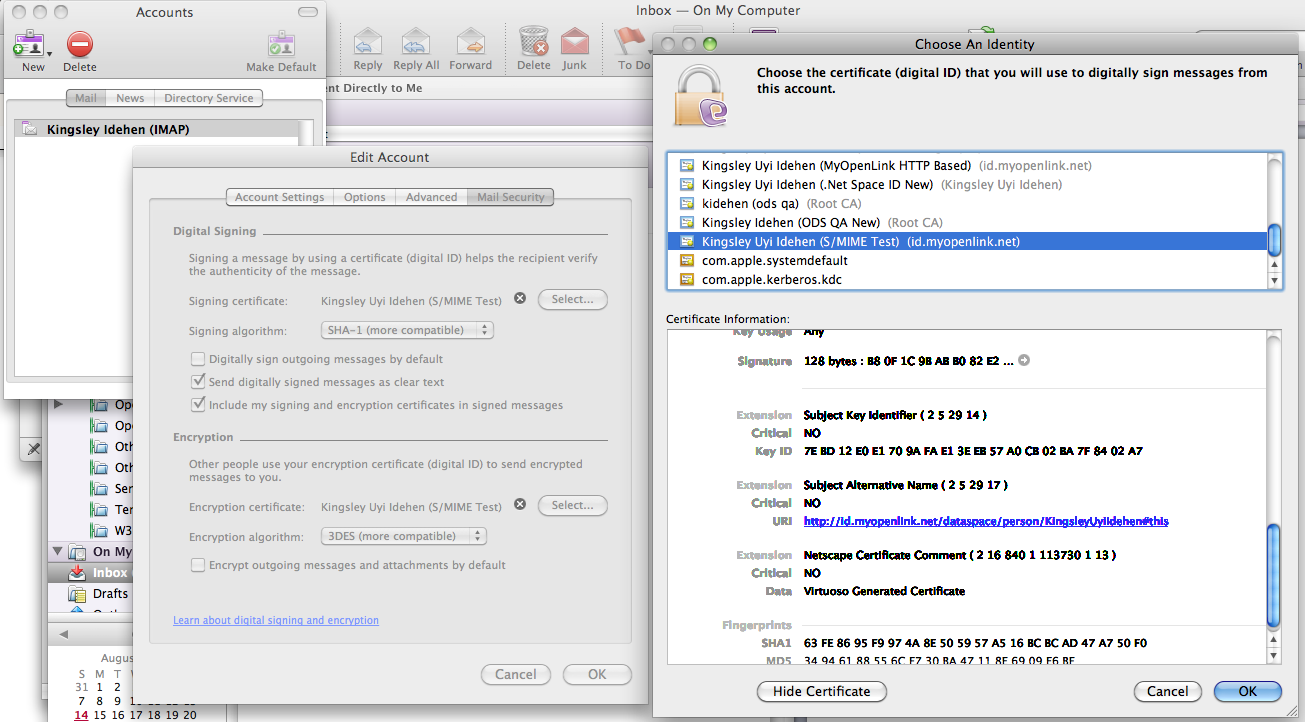This screenshot has width=1305, height=722.
Task: Select the Mail Security tab
Action: point(511,197)
